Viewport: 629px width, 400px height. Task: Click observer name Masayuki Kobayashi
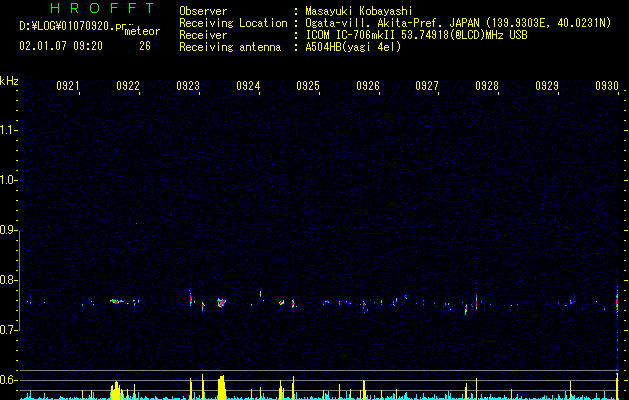tap(358, 11)
